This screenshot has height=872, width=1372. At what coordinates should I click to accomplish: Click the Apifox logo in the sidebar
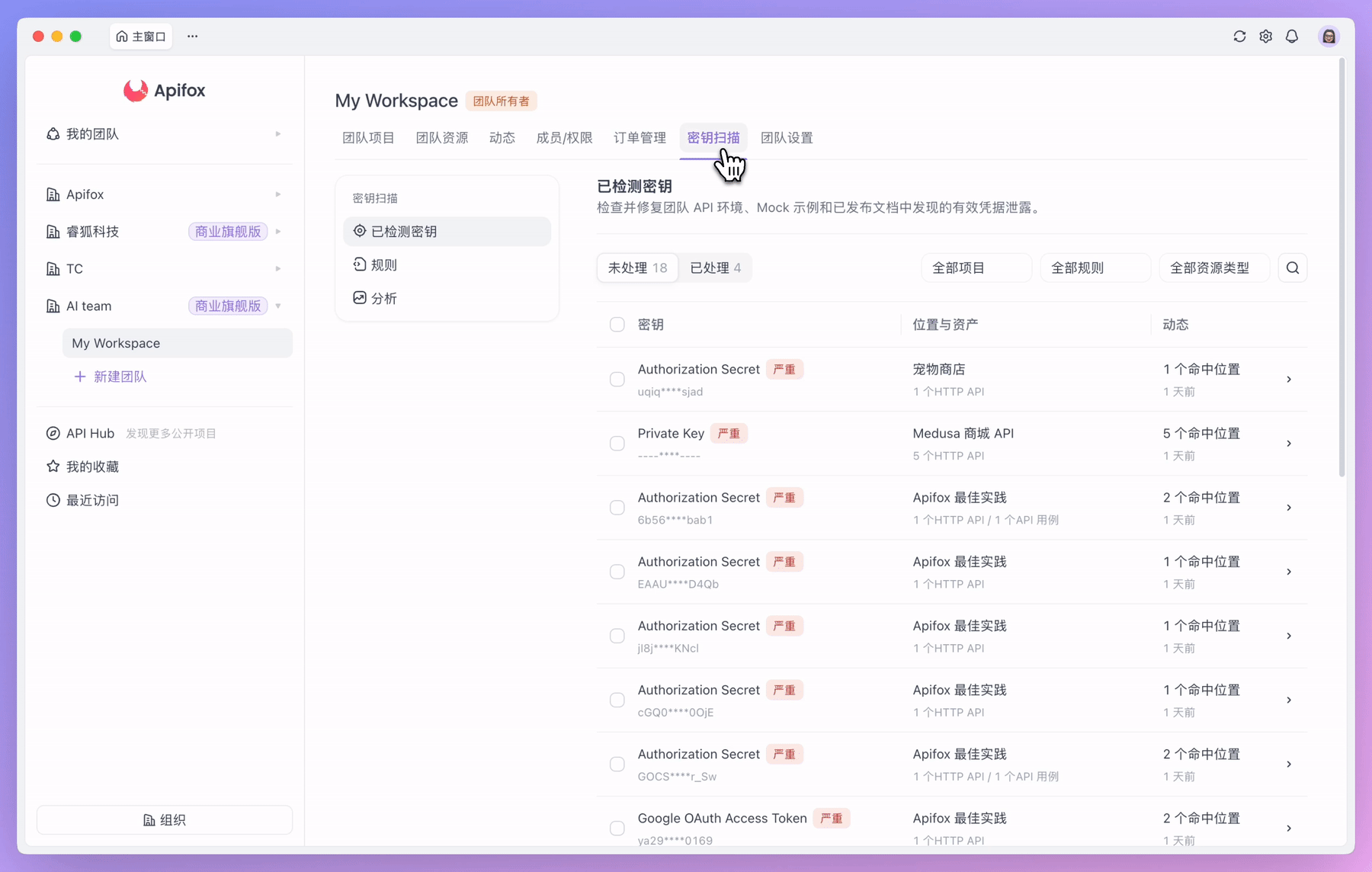tap(165, 91)
